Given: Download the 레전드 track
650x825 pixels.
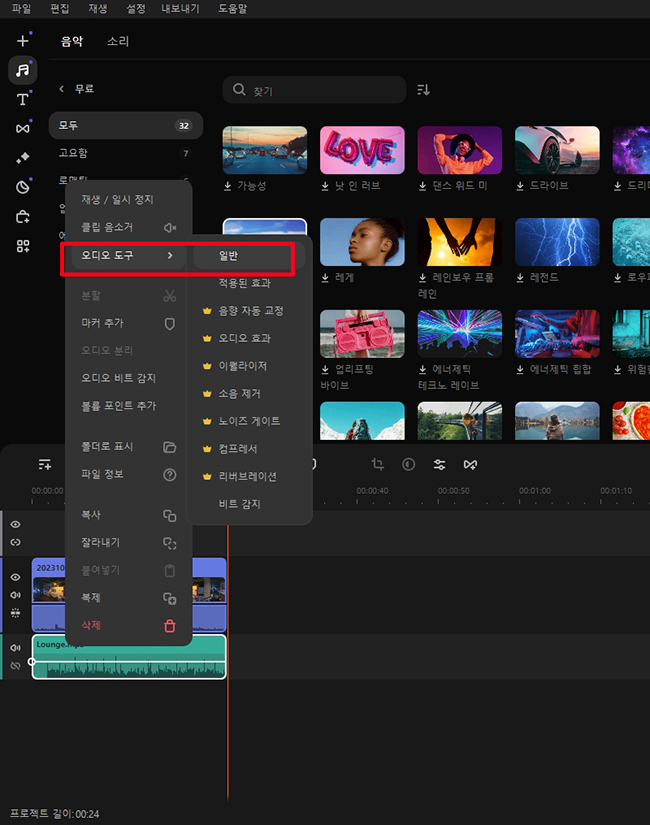Looking at the screenshot, I should 519,277.
